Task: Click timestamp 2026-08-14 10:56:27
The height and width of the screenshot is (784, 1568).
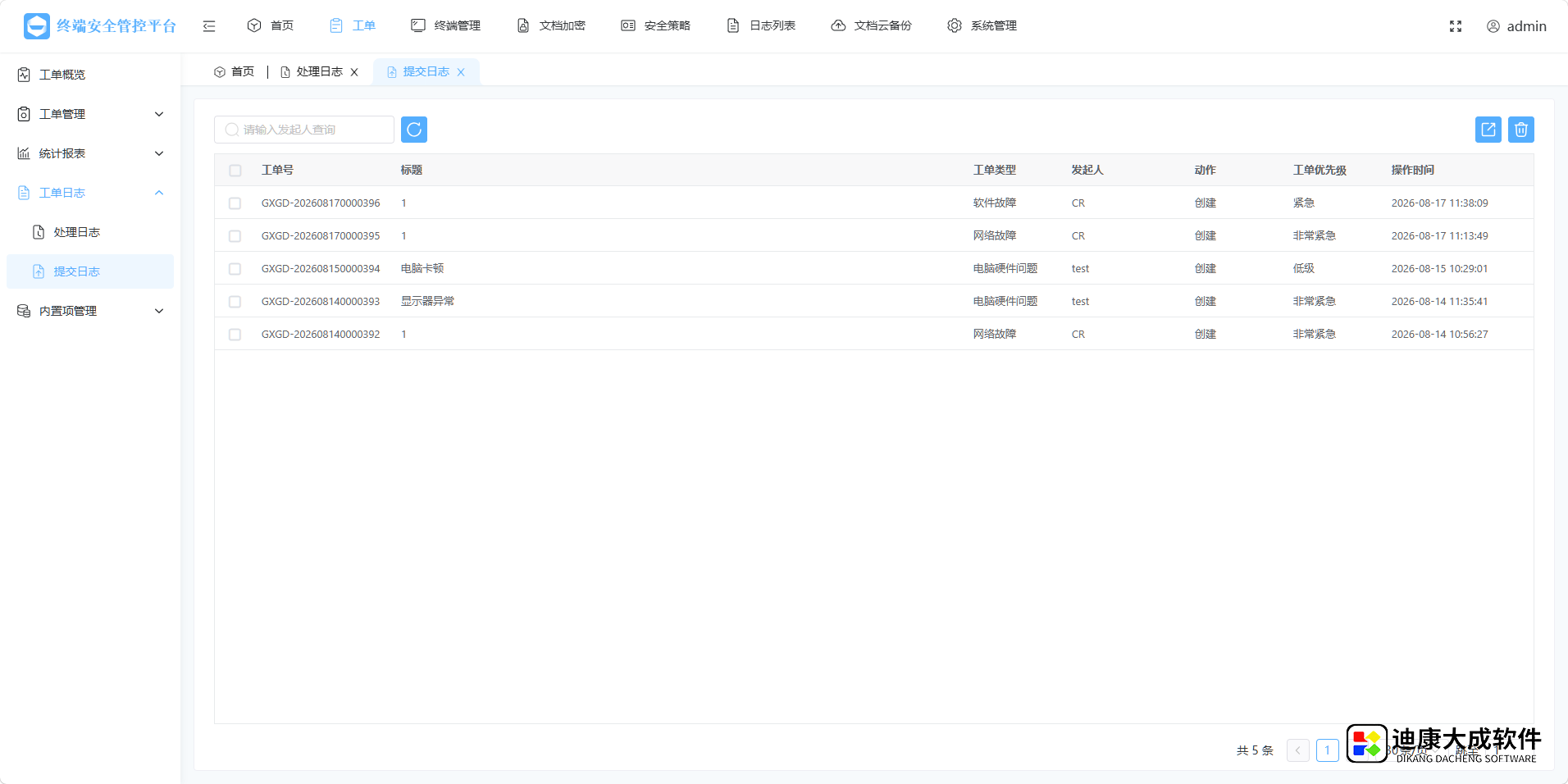Action: [1440, 334]
